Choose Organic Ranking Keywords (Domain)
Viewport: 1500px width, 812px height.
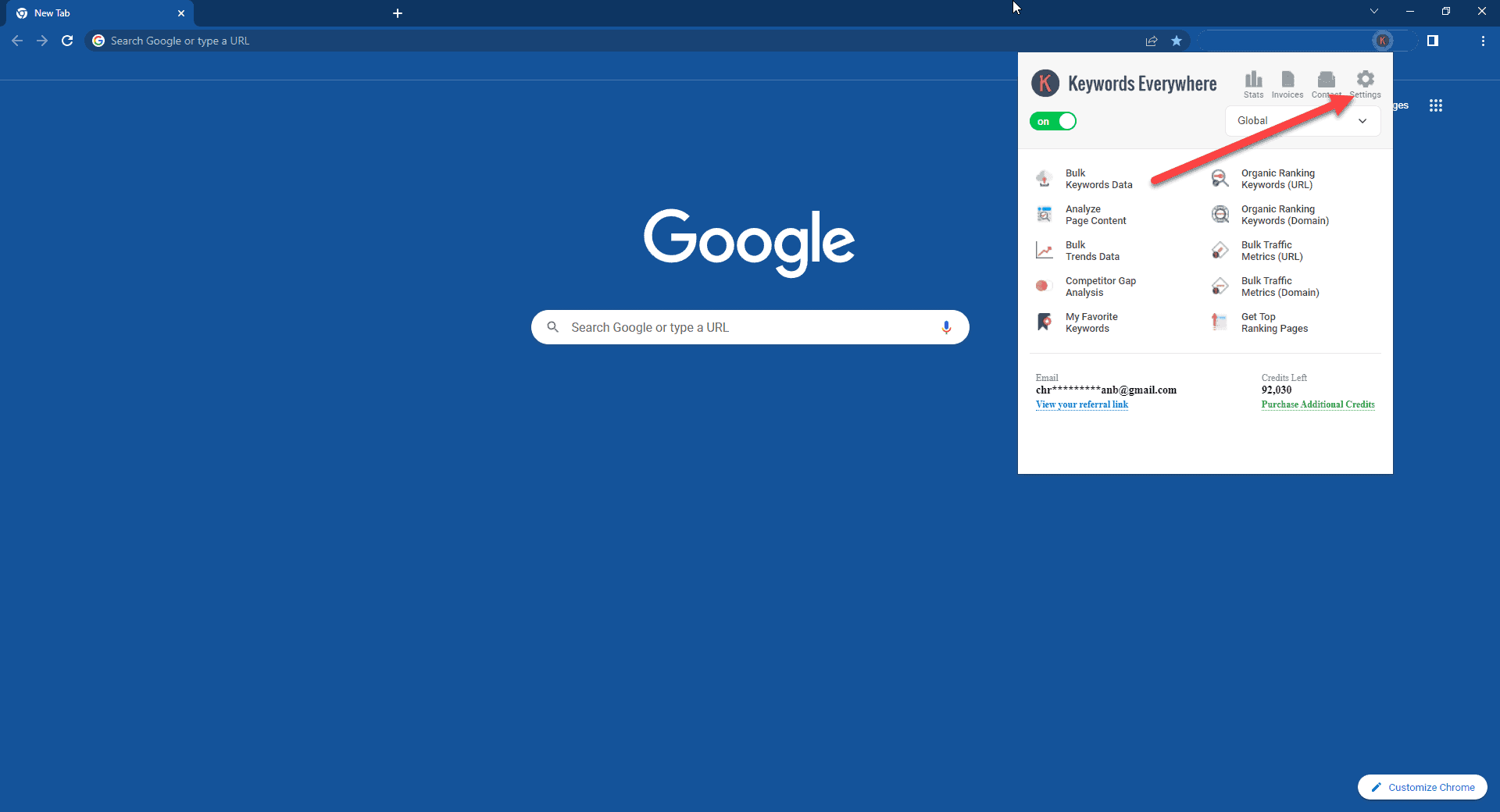(1284, 215)
